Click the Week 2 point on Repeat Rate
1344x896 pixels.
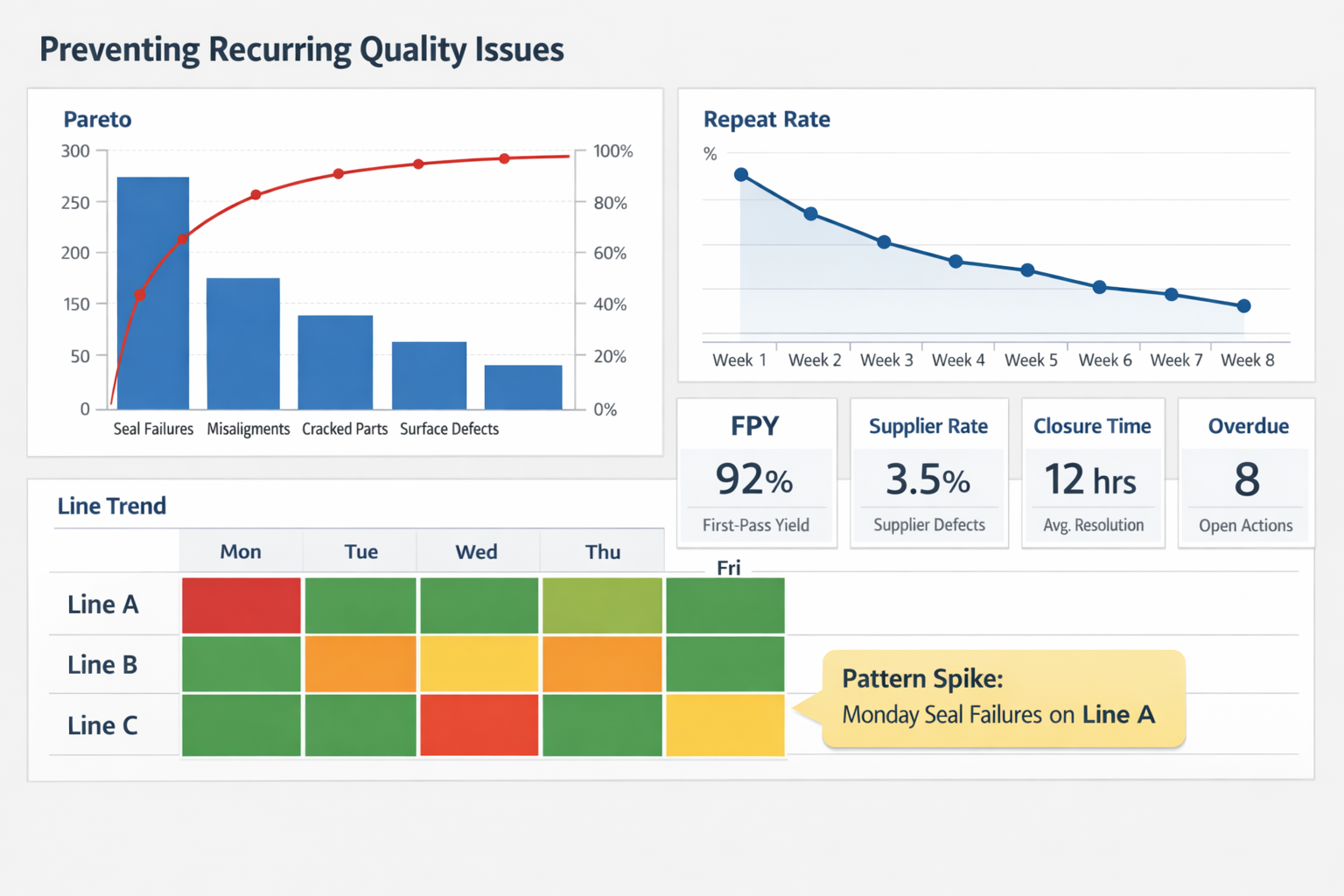click(811, 213)
